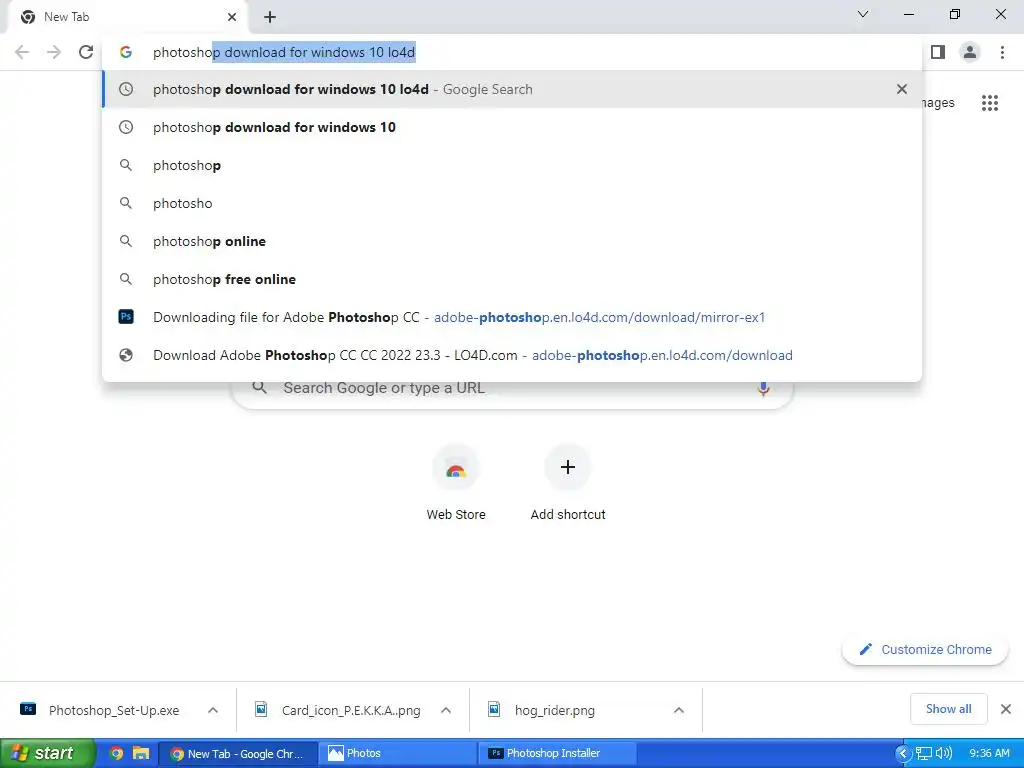
Task: Click Show all downloads button
Action: (x=948, y=709)
